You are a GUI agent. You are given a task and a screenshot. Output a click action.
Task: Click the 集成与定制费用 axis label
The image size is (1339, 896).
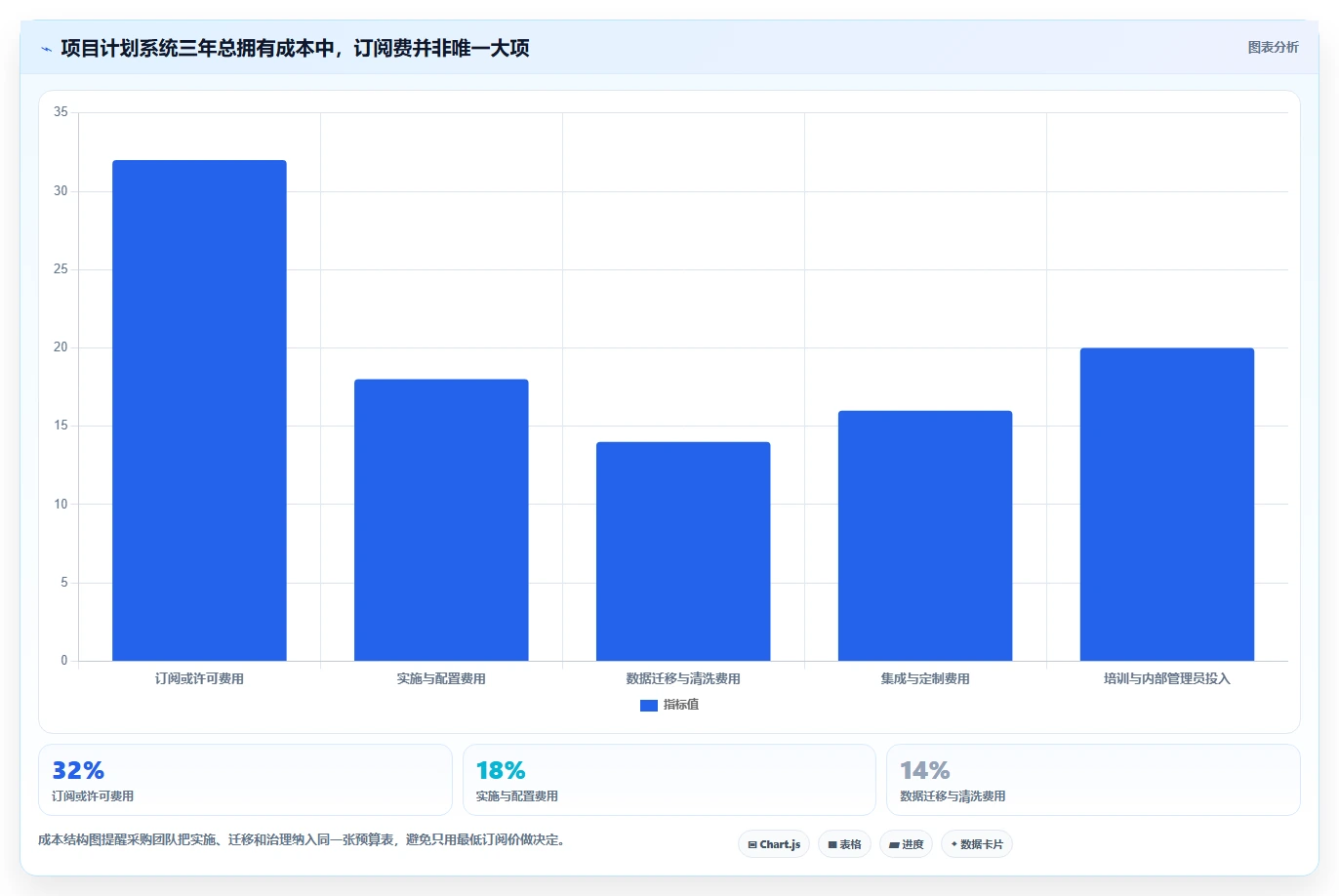point(925,678)
